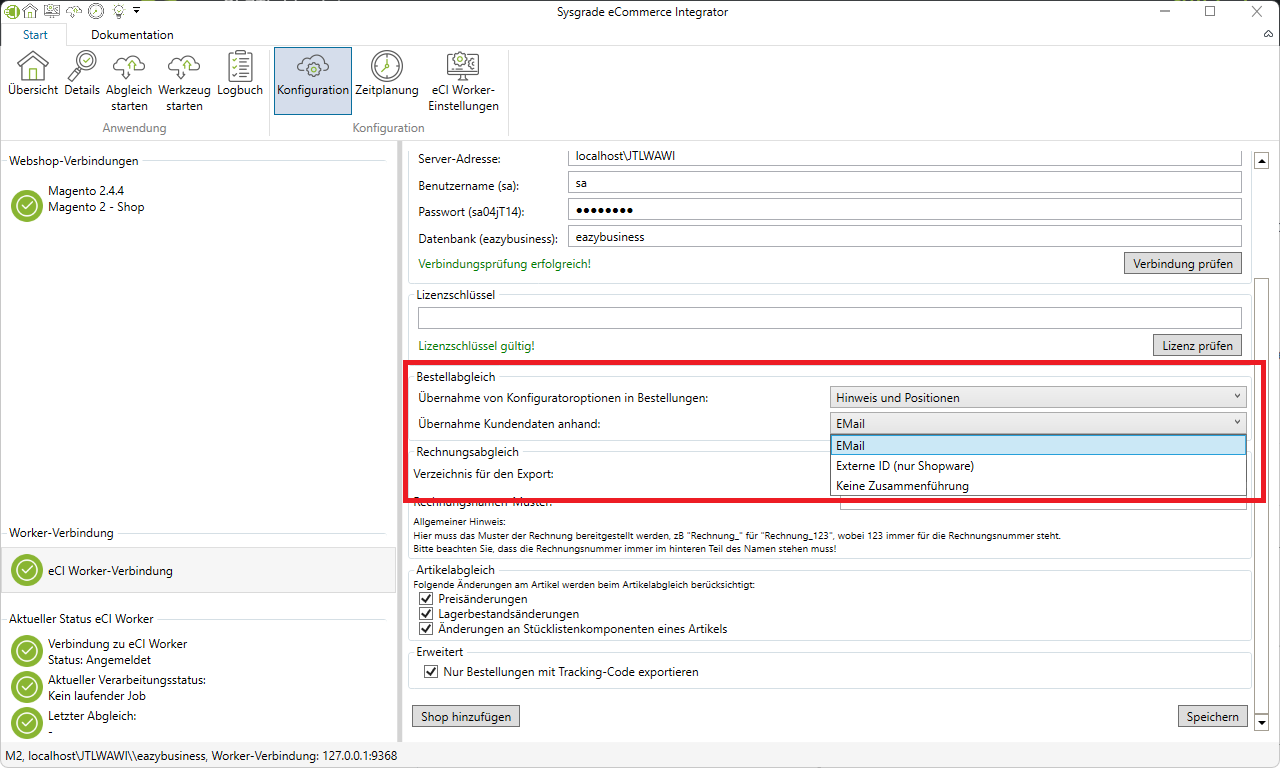Toggle the Lagerbestandsänderungen checkbox
The width and height of the screenshot is (1280, 768).
(x=426, y=614)
